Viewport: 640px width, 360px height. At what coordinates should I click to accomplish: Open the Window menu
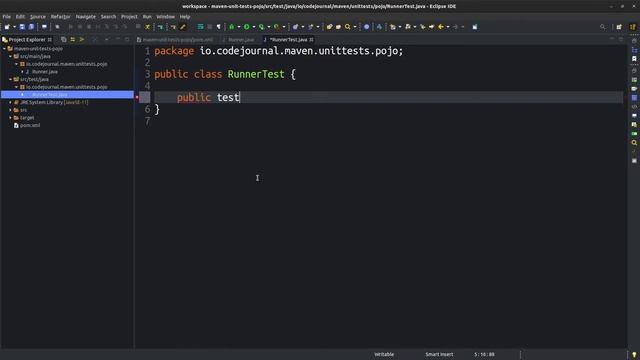165,17
